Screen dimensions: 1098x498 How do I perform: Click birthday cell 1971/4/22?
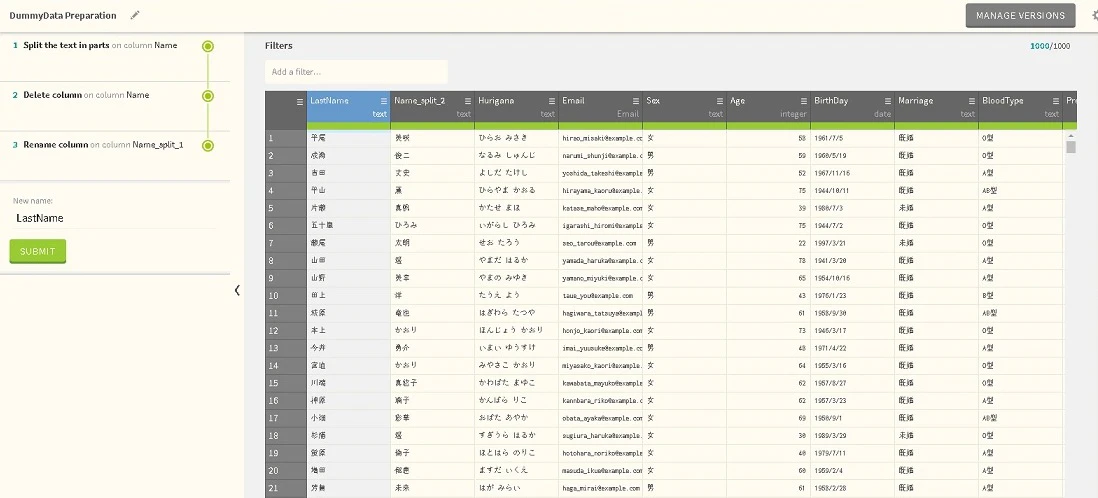852,348
